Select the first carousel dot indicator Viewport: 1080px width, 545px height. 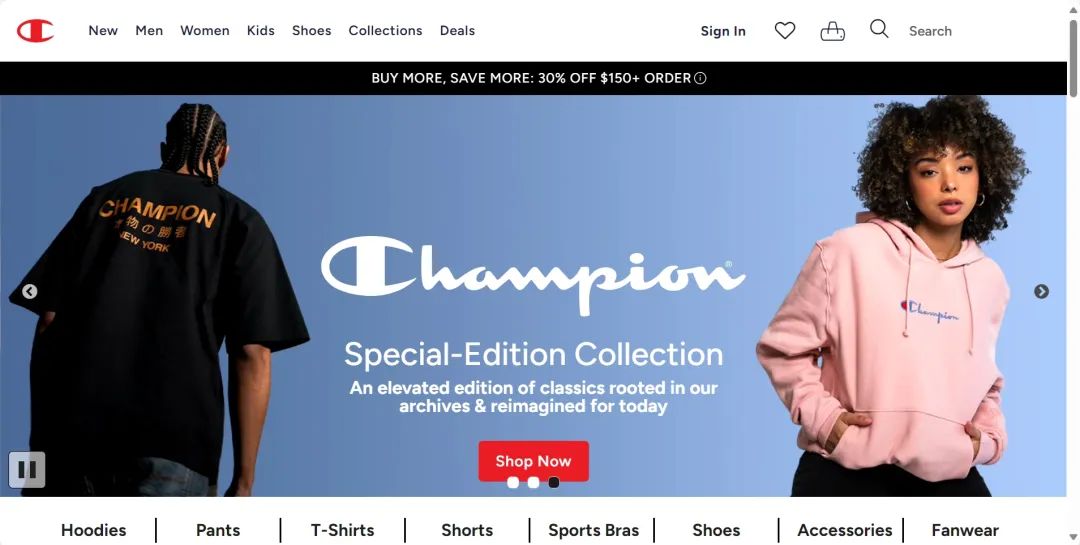pos(513,482)
